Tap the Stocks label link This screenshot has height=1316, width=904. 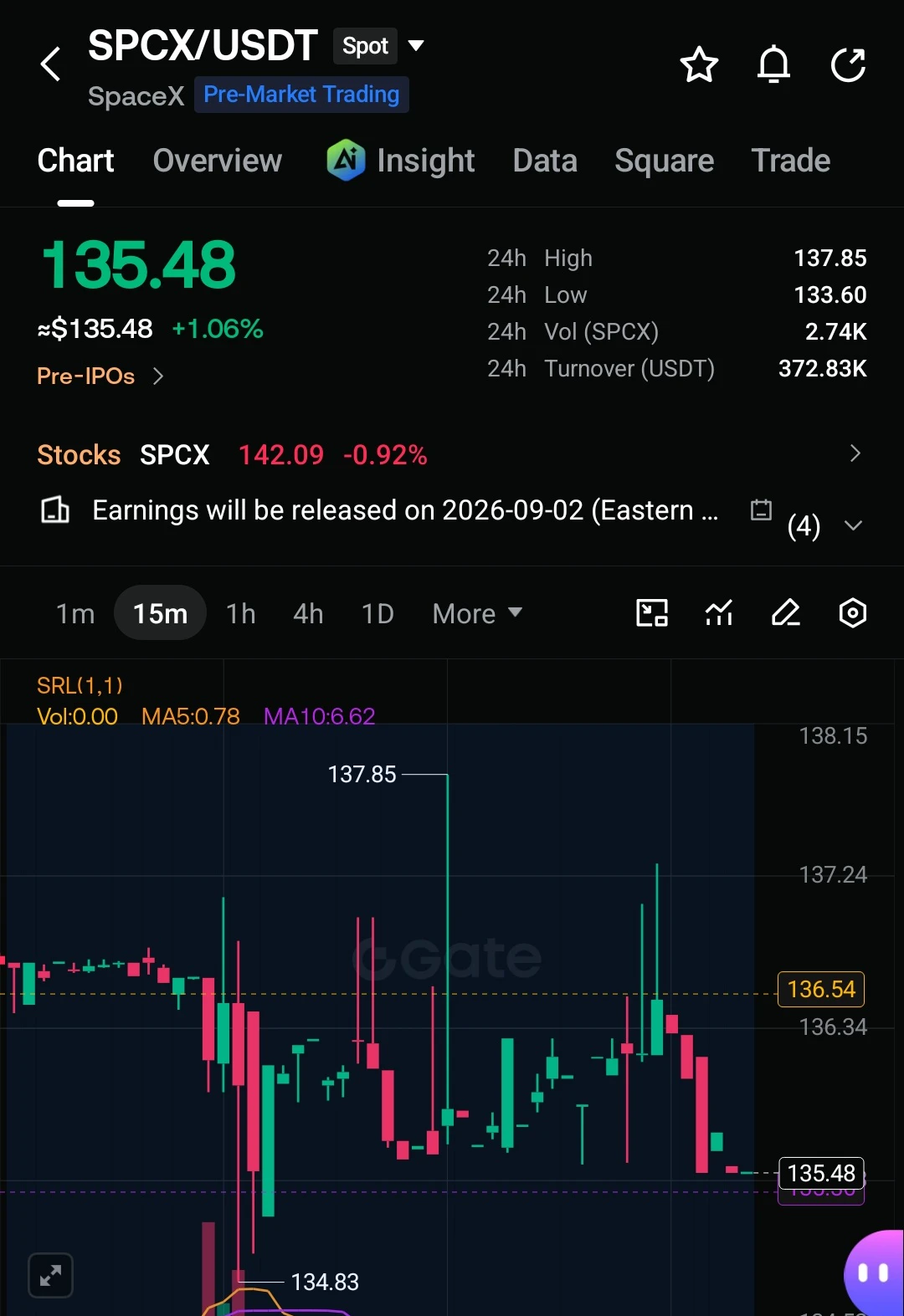(x=79, y=454)
